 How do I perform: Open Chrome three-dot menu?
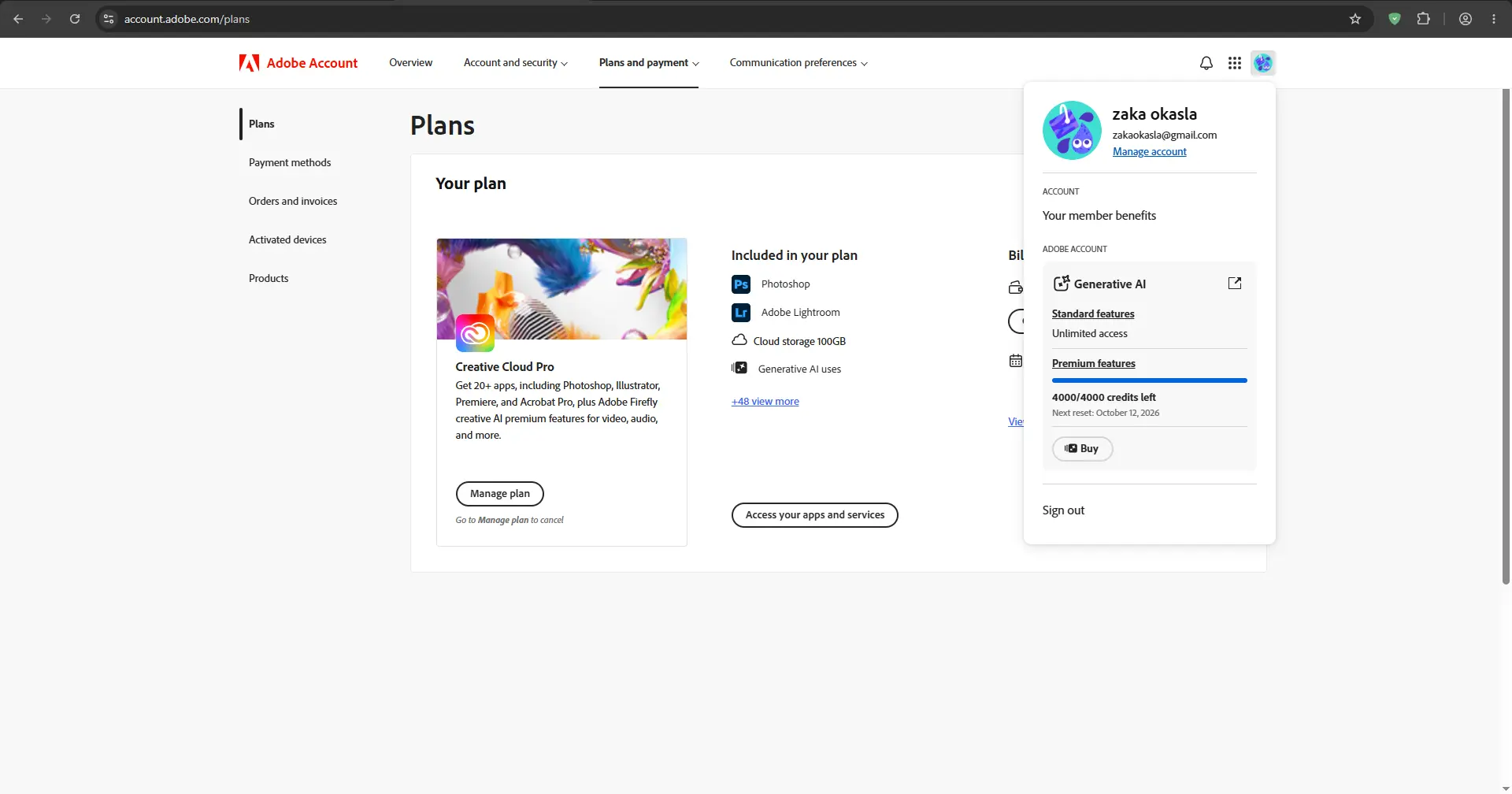coord(1494,19)
